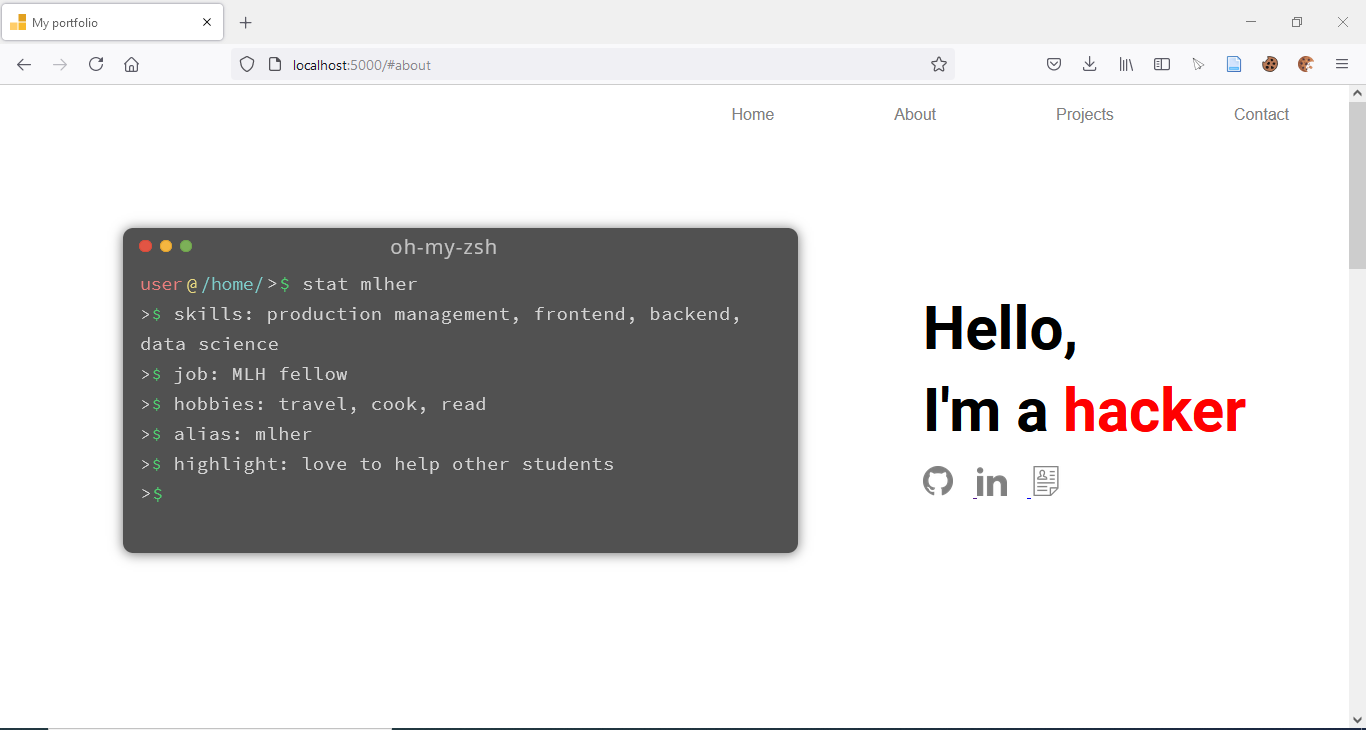
Task: Click the skills terminal line
Action: click(x=441, y=329)
